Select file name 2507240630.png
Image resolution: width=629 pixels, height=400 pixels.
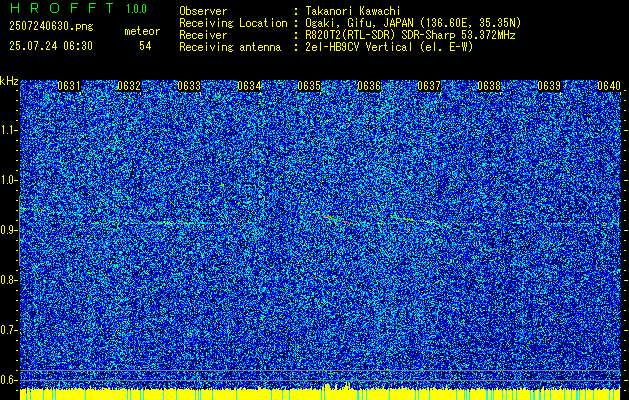pyautogui.click(x=51, y=27)
